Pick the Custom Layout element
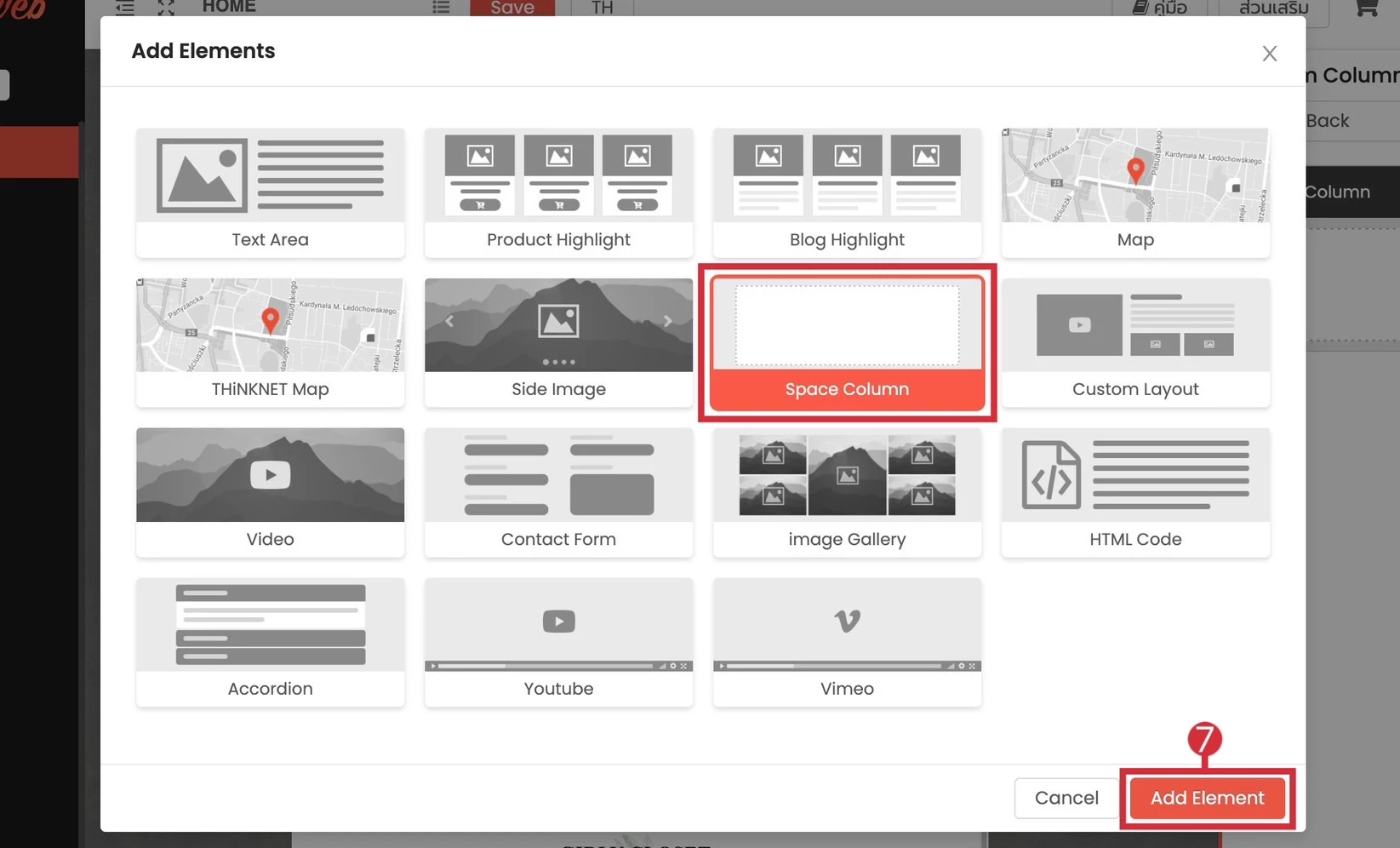Viewport: 1400px width, 848px height. (1135, 342)
